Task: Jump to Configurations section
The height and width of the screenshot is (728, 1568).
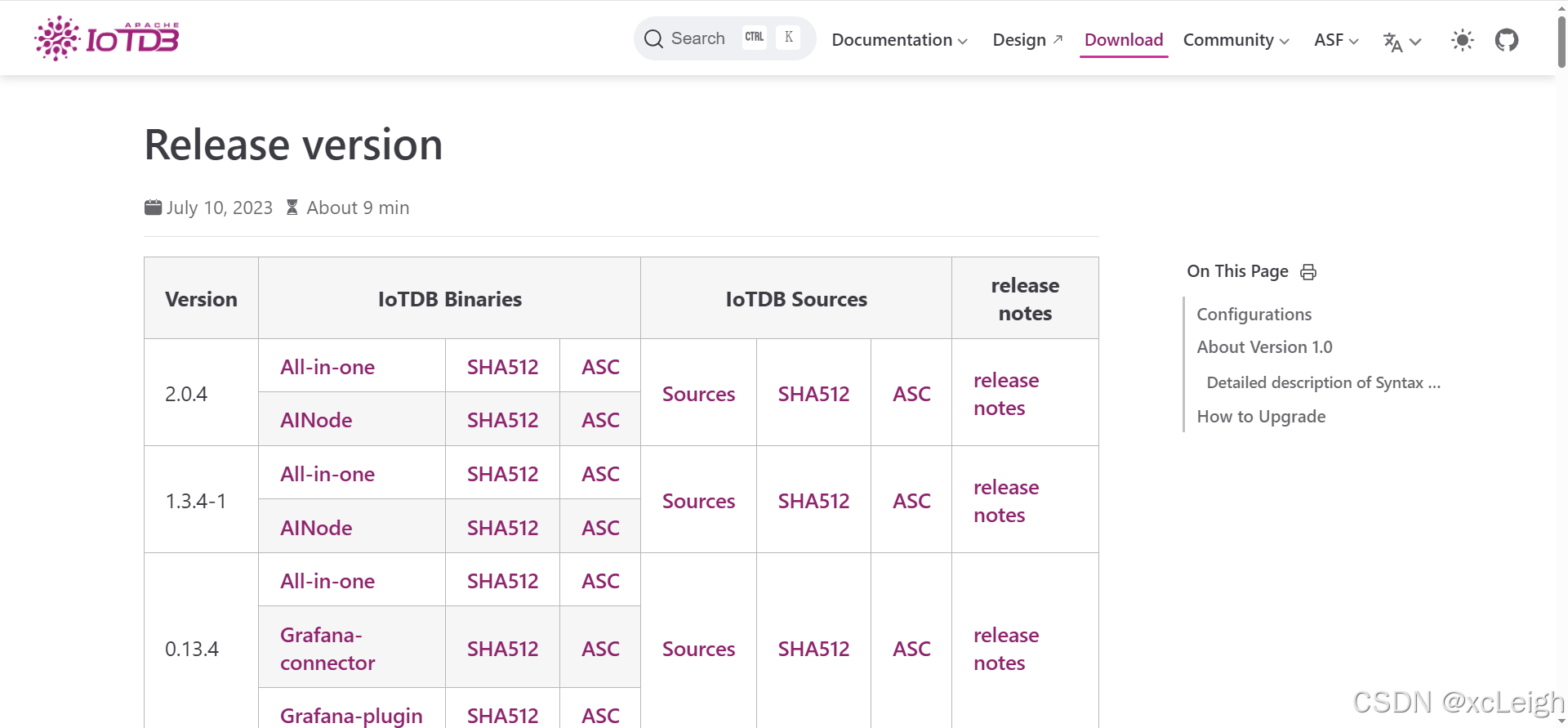Action: pyautogui.click(x=1254, y=315)
